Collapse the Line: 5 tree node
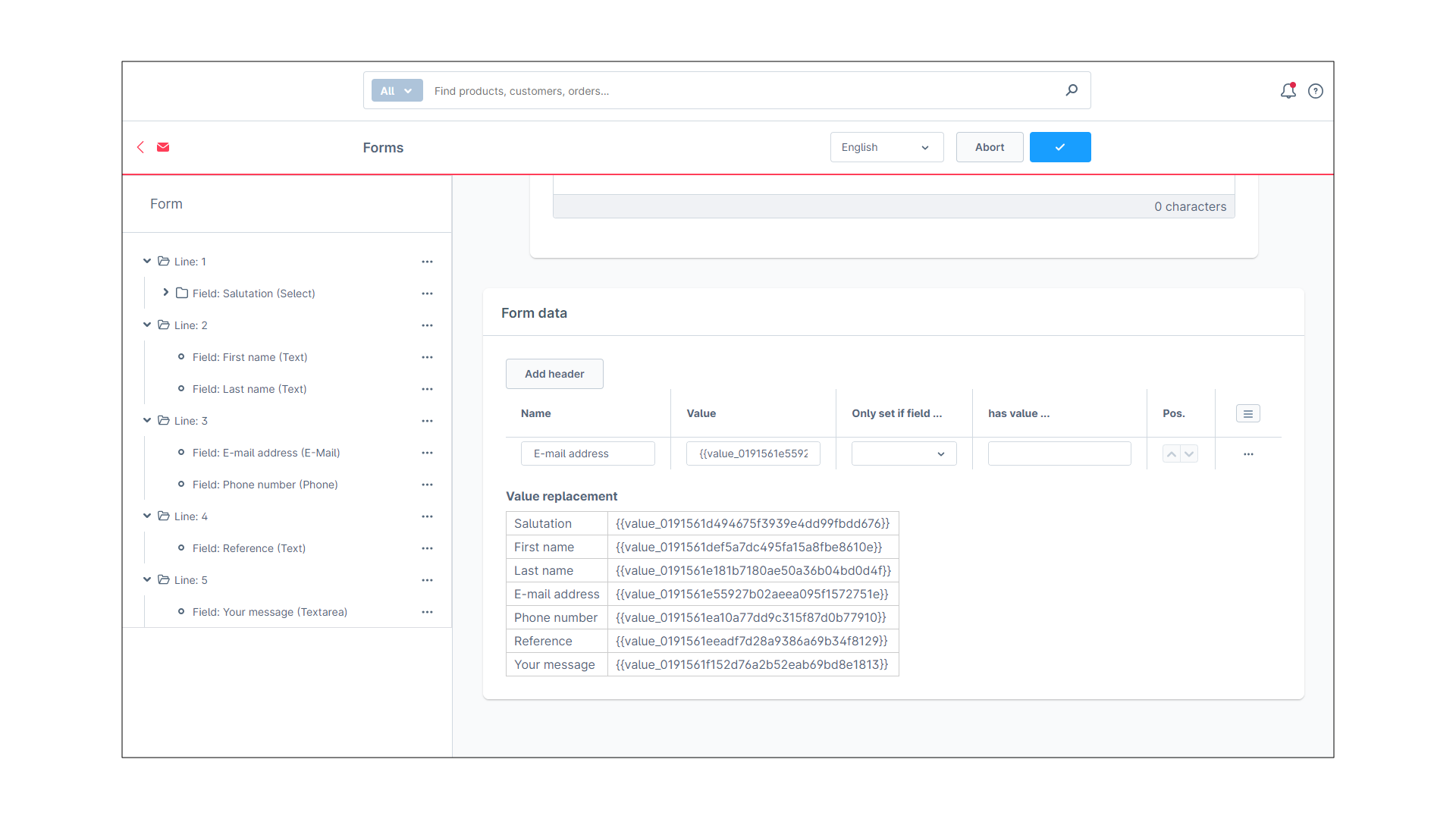Screen dimensions: 1456x819 (x=147, y=579)
